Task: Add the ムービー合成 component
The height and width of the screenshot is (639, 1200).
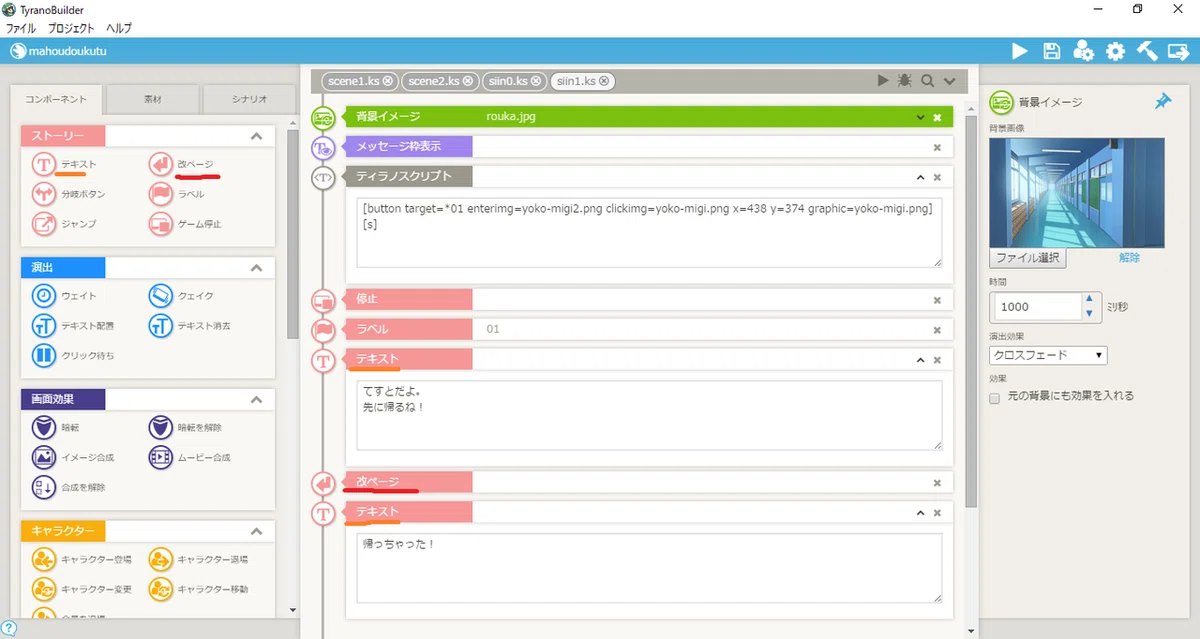Action: (160, 457)
